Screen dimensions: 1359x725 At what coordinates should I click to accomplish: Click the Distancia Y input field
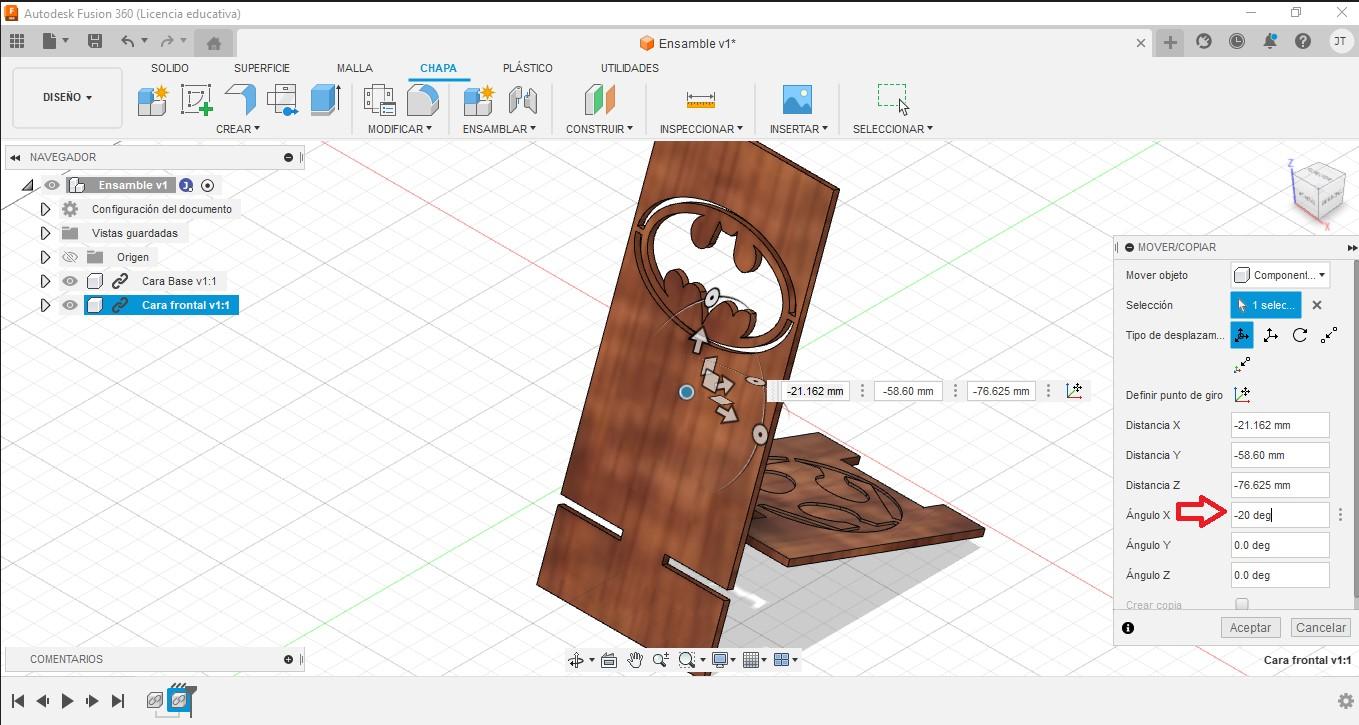1280,455
